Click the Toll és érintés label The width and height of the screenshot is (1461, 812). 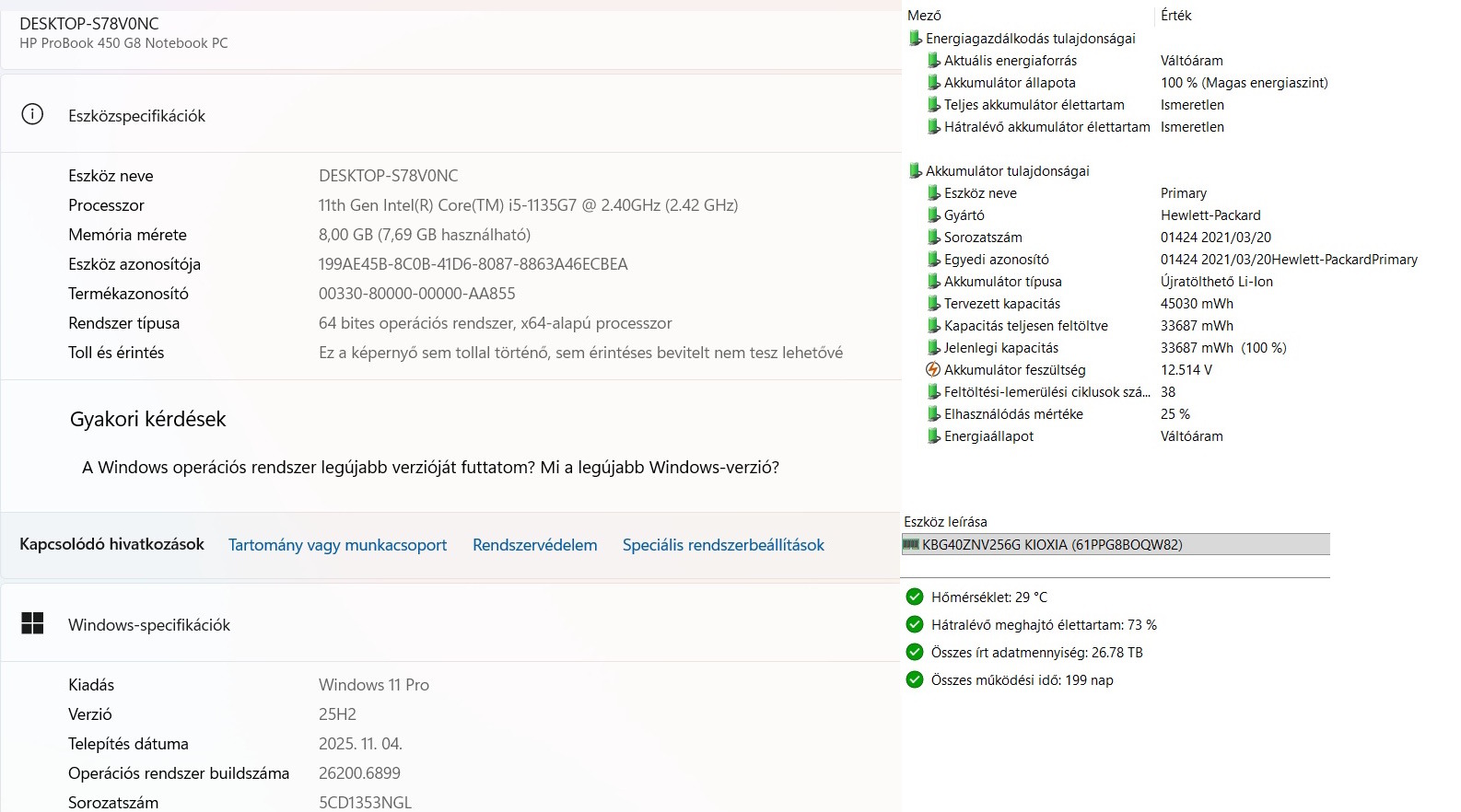[x=116, y=353]
